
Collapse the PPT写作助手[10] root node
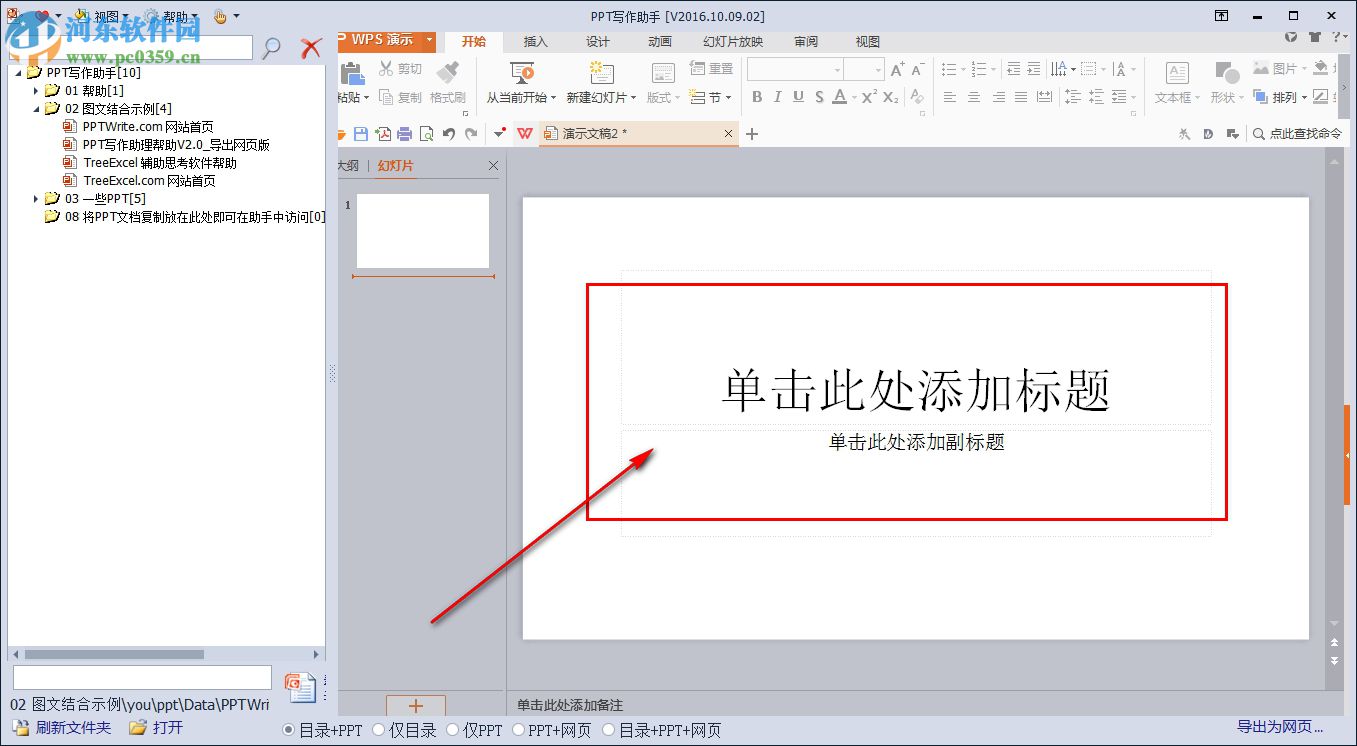point(18,73)
